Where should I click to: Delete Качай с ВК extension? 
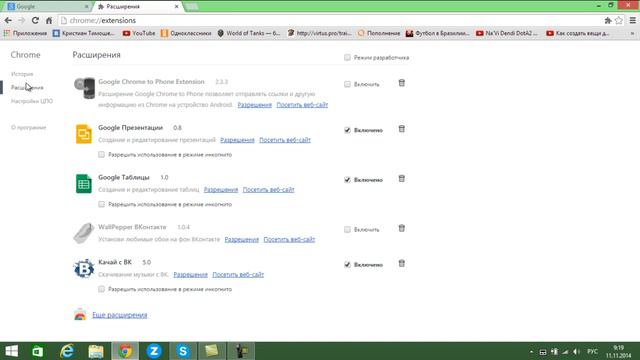click(402, 264)
